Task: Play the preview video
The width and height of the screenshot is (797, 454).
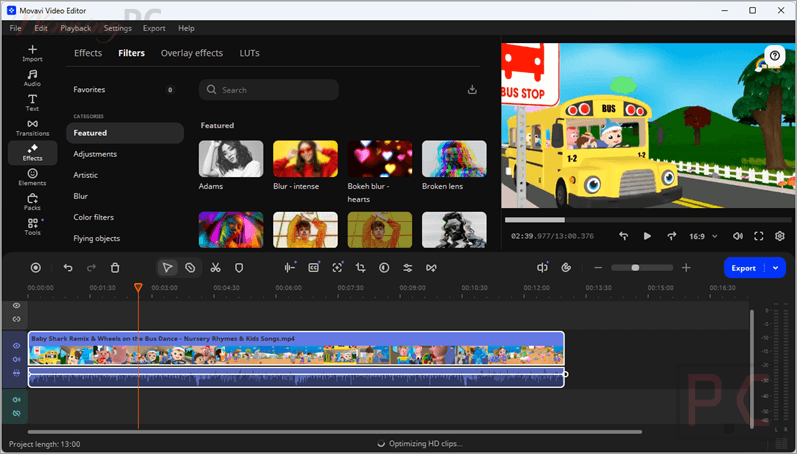Action: pyautogui.click(x=647, y=236)
